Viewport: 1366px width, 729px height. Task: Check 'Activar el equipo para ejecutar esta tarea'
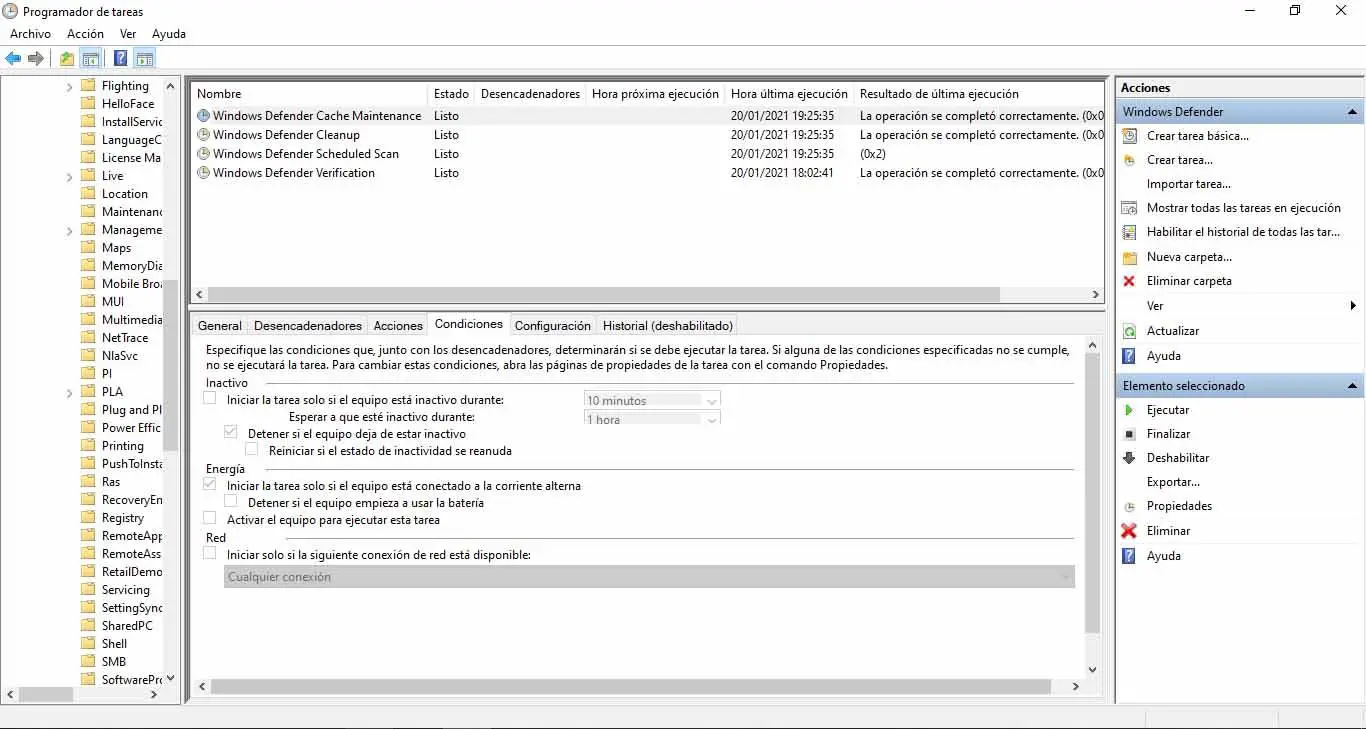pos(209,518)
